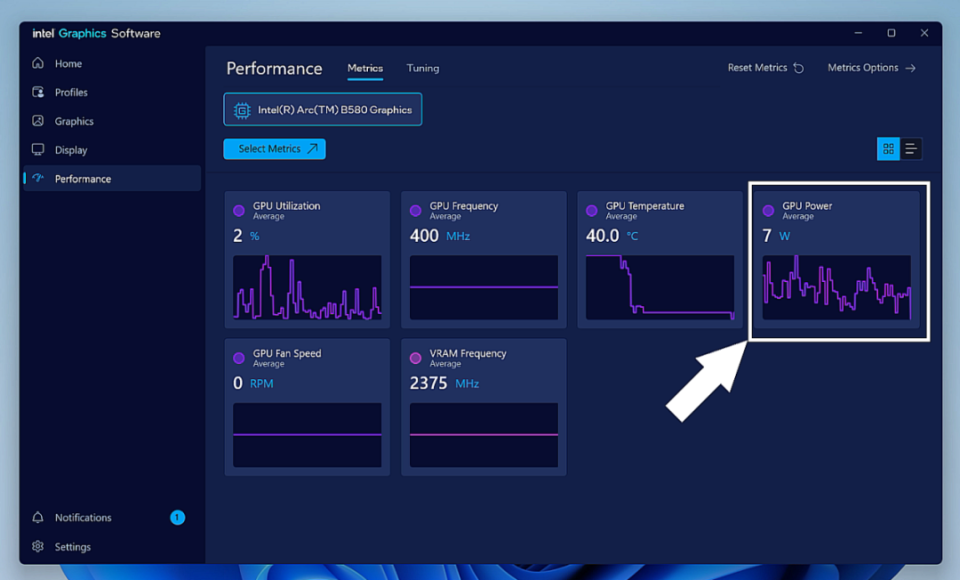The width and height of the screenshot is (960, 580).
Task: Click the Reset Metrics circular arrow icon
Action: click(x=798, y=68)
